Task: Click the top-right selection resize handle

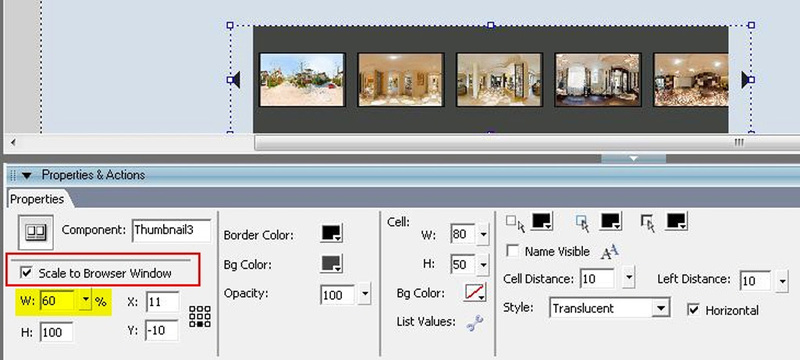Action: tap(751, 24)
